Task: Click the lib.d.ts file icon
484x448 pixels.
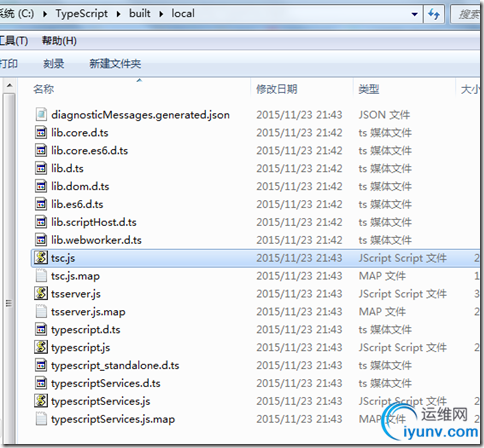Action: pyautogui.click(x=41, y=168)
